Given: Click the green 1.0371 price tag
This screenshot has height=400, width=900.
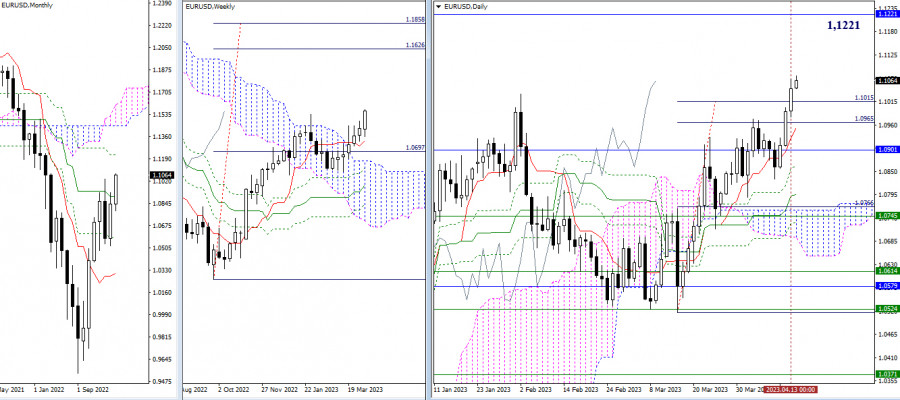Looking at the screenshot, I should click(887, 374).
